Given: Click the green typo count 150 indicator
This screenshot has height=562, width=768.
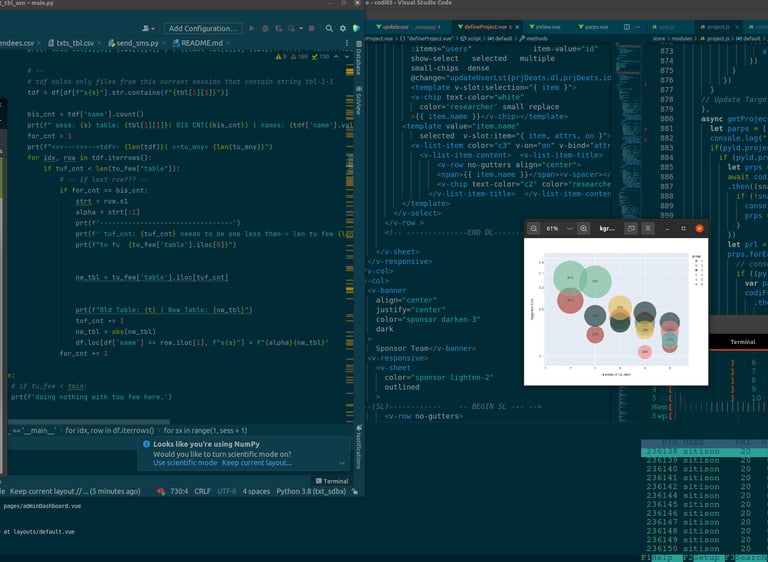Looking at the screenshot, I should (x=320, y=57).
